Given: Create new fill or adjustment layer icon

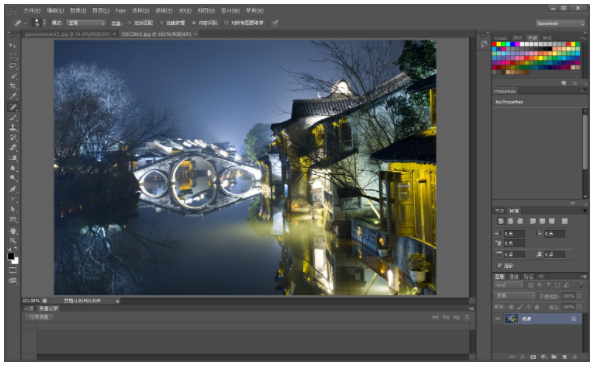Looking at the screenshot, I should [x=544, y=357].
